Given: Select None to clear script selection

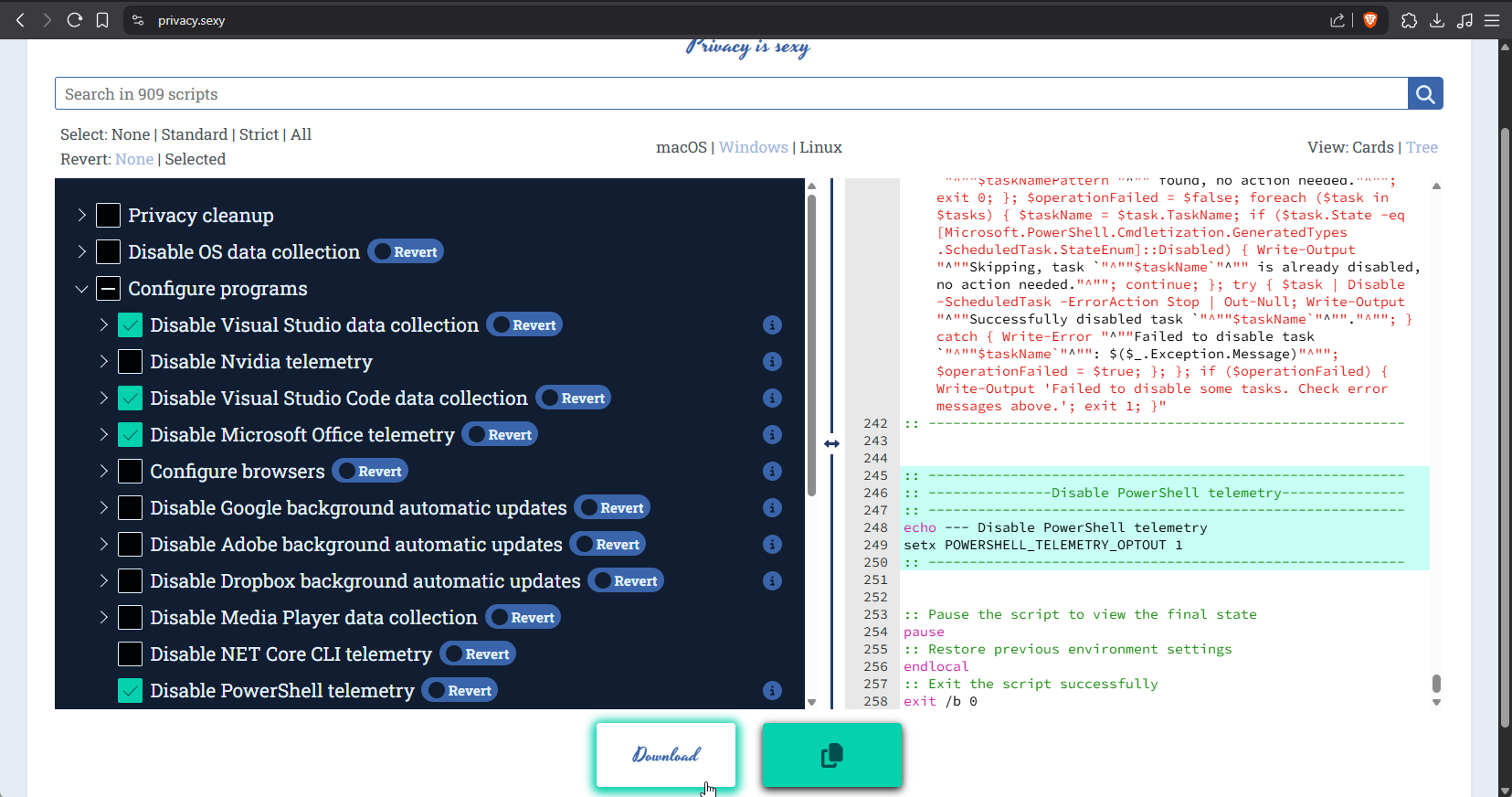Looking at the screenshot, I should pos(131,134).
